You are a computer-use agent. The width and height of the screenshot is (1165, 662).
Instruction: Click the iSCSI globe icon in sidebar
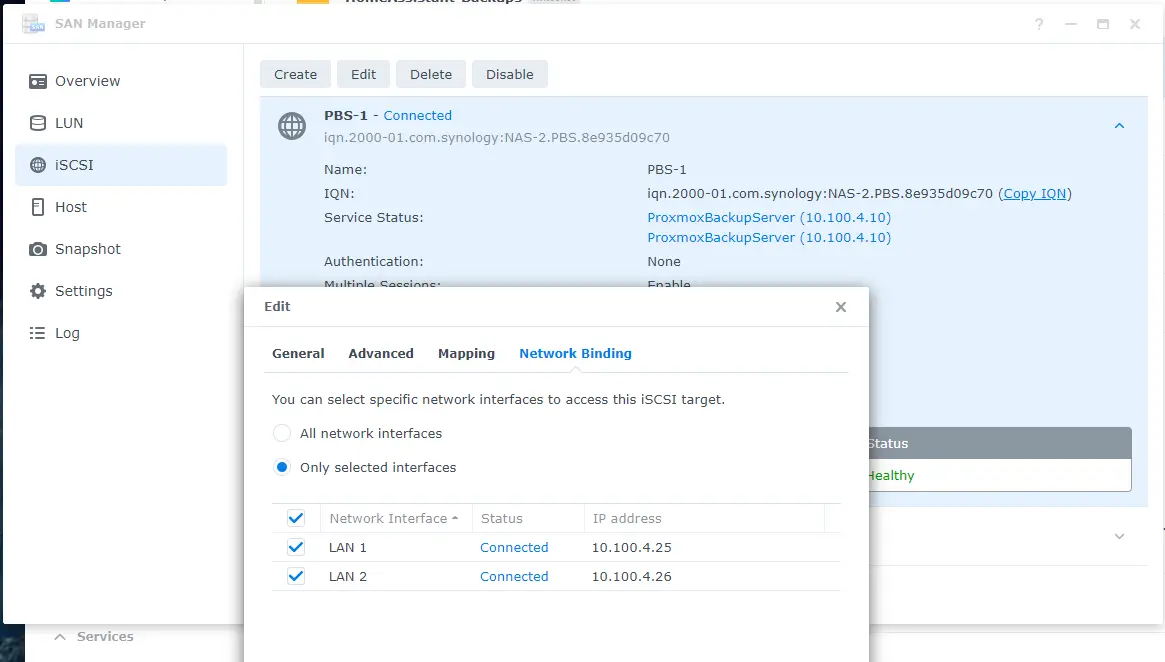[x=38, y=165]
